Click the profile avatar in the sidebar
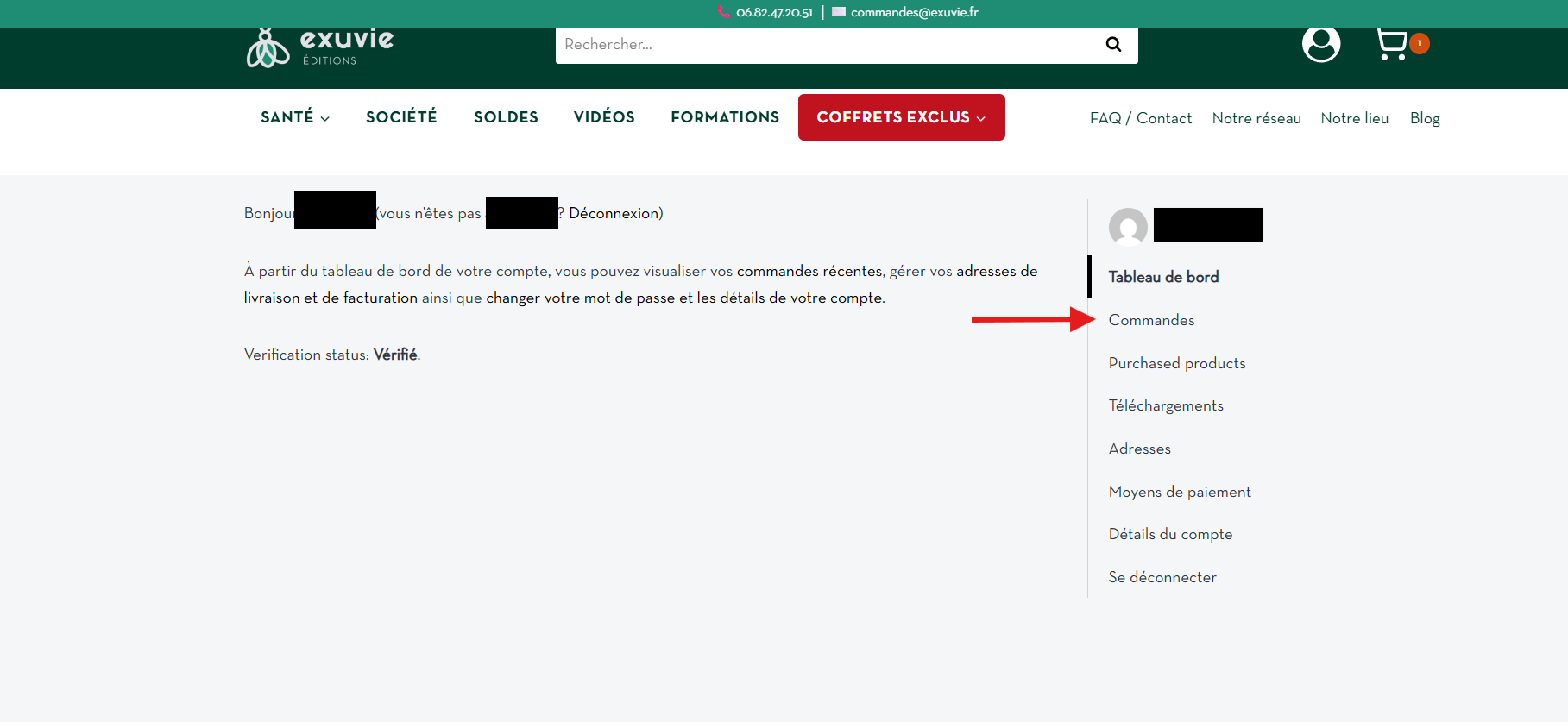Image resolution: width=1568 pixels, height=722 pixels. coord(1128,227)
